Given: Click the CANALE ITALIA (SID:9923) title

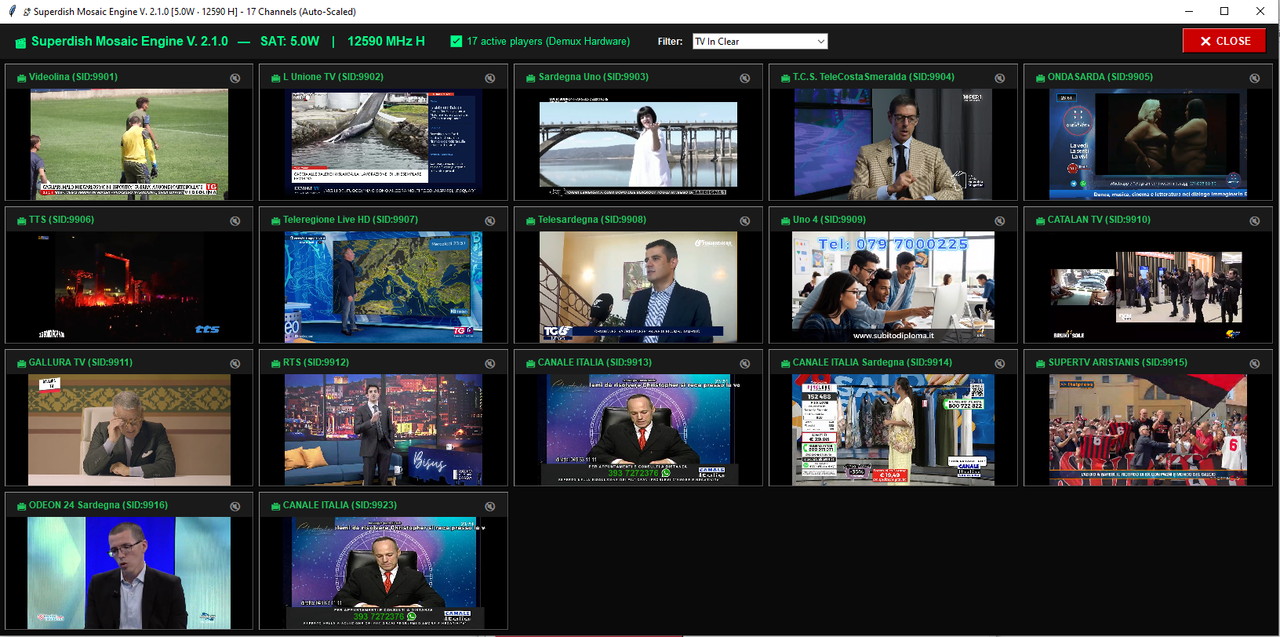Looking at the screenshot, I should pos(340,506).
